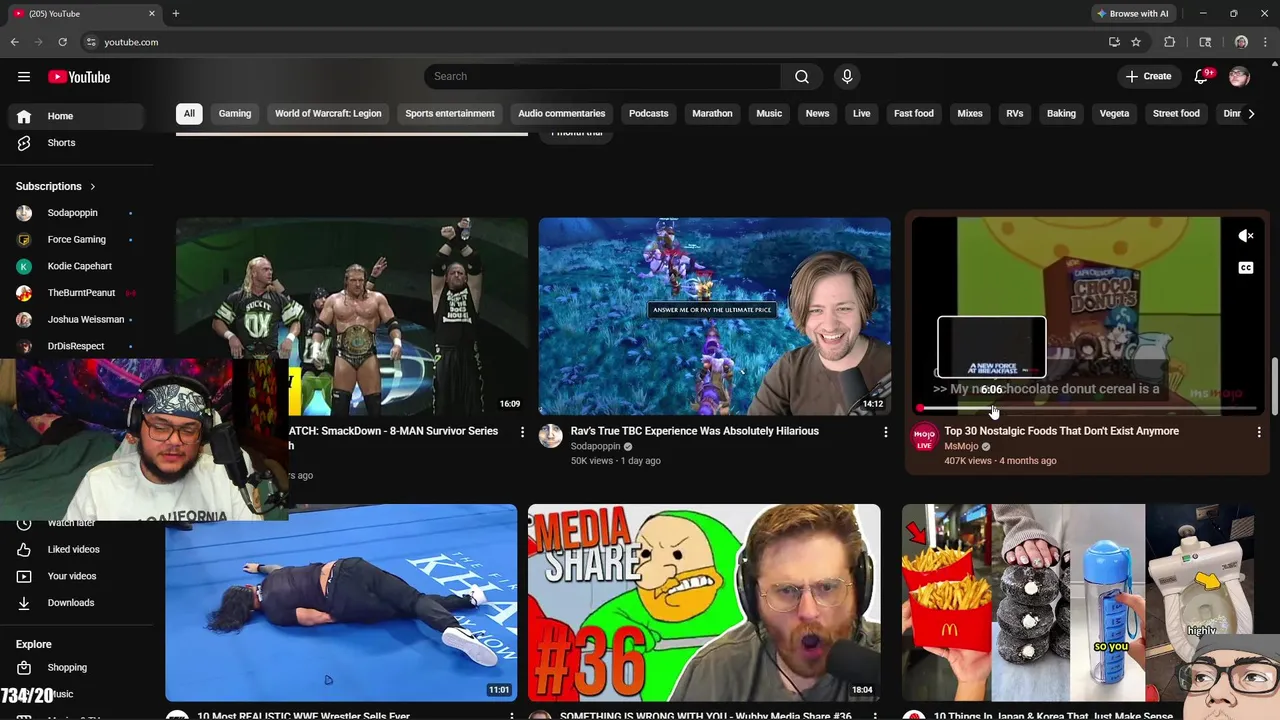Click the YouTube search field
The height and width of the screenshot is (720, 1280).
[x=603, y=77]
